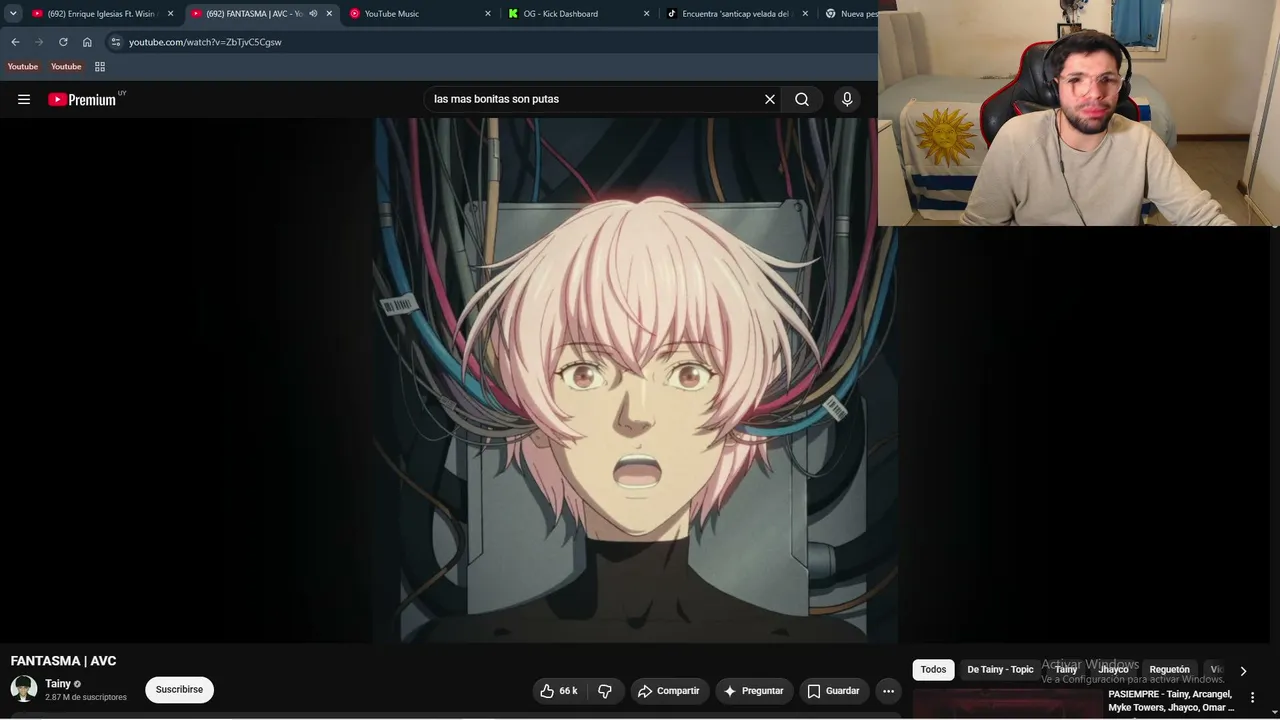Switch to the OG - Kick Dashboard tab
Screen dimensions: 1280x720
(578, 14)
